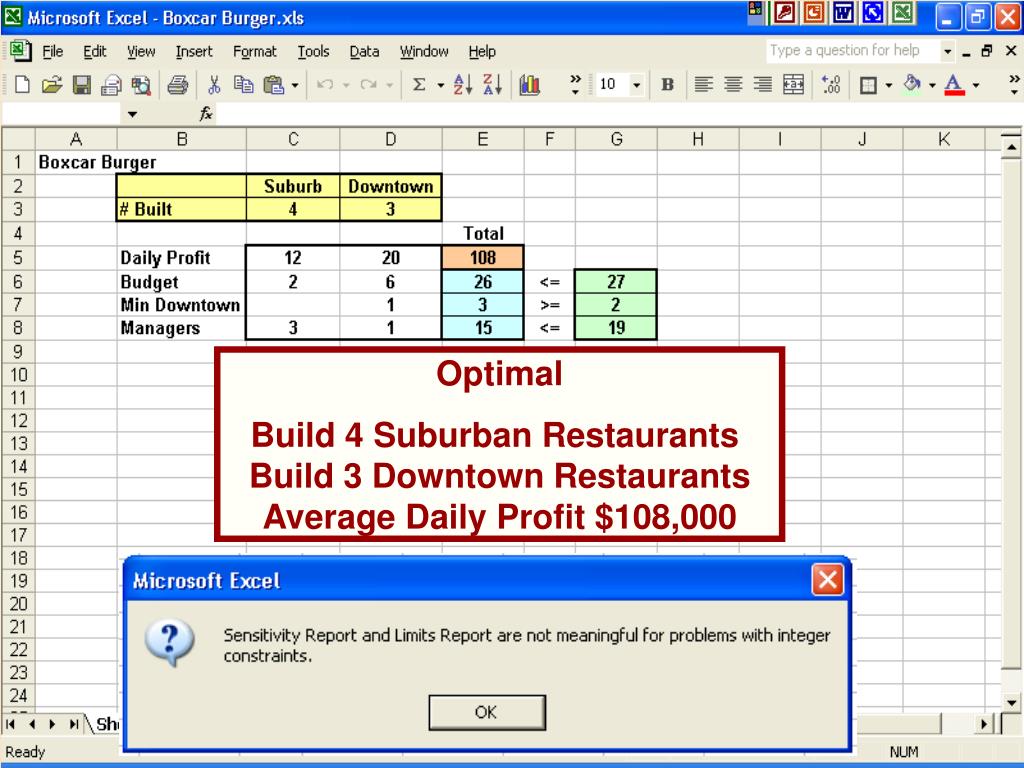Select row header 12
1024x768 pixels.
18,421
